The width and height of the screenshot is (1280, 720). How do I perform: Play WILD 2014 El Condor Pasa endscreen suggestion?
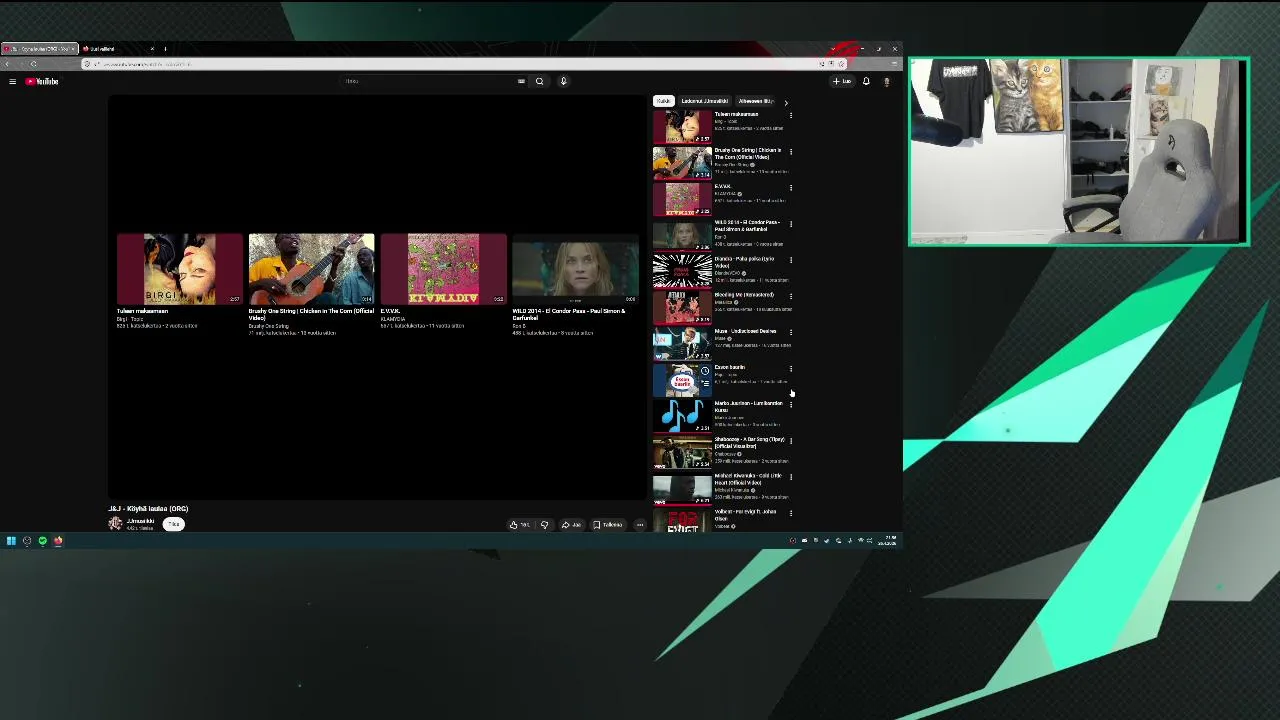576,269
